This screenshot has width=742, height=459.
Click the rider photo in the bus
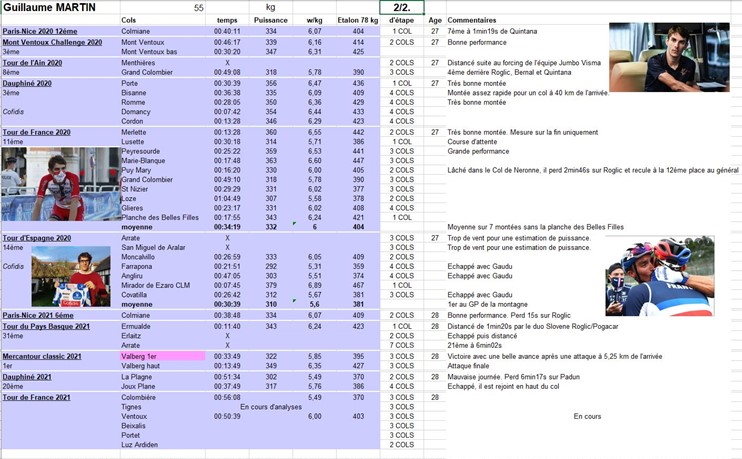(669, 57)
